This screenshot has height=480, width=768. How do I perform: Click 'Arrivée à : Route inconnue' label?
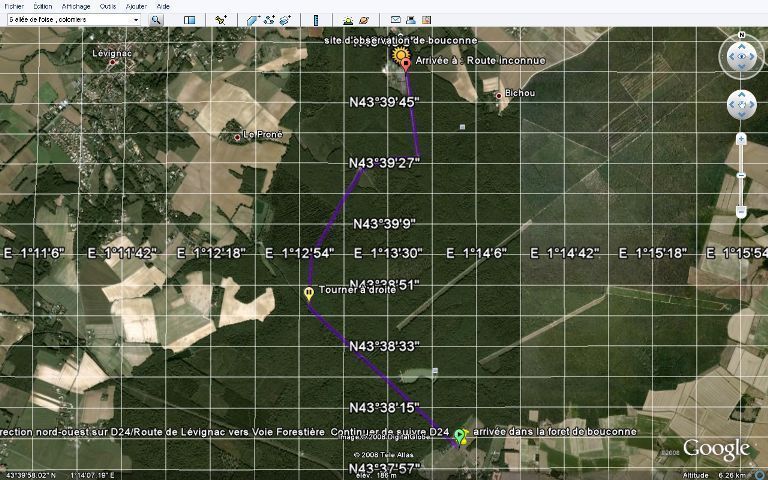click(x=480, y=61)
